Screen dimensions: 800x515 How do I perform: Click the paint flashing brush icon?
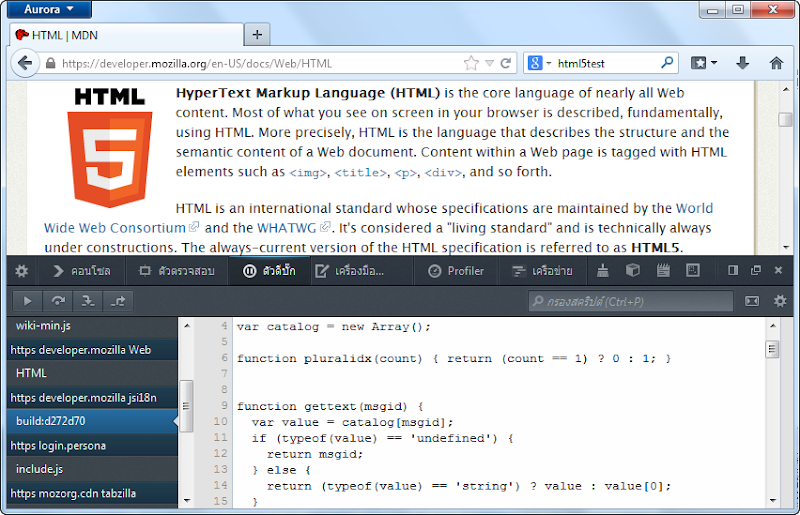(603, 271)
